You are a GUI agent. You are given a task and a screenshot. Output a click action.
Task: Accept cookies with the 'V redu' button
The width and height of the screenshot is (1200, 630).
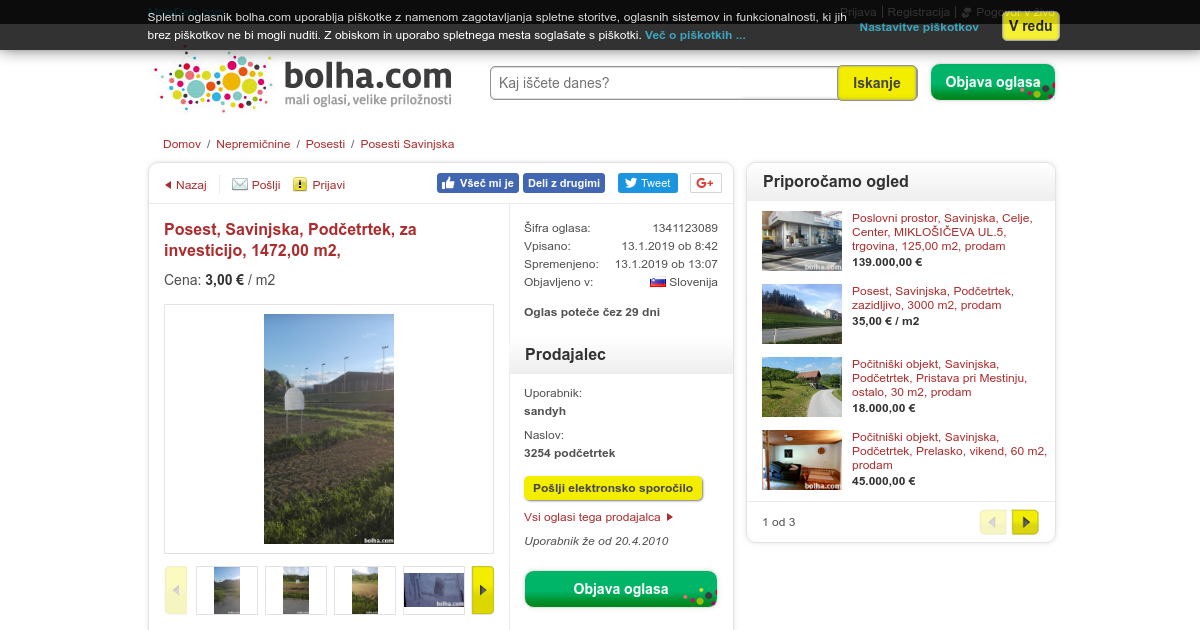pos(1030,26)
